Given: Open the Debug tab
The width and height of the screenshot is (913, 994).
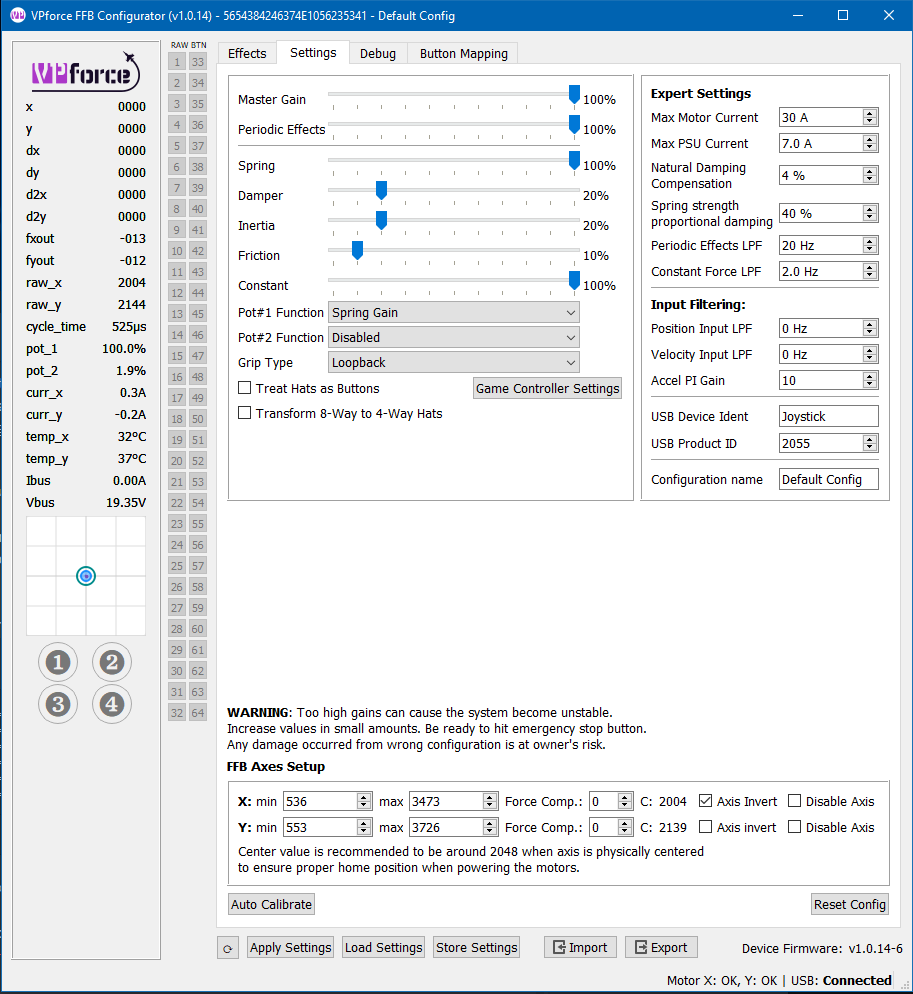Looking at the screenshot, I should [378, 53].
